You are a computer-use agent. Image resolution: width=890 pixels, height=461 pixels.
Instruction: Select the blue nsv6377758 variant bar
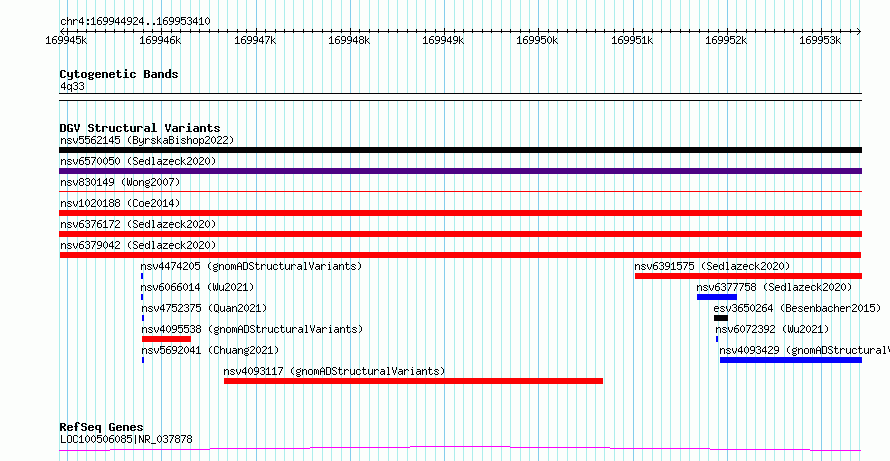[x=717, y=297]
